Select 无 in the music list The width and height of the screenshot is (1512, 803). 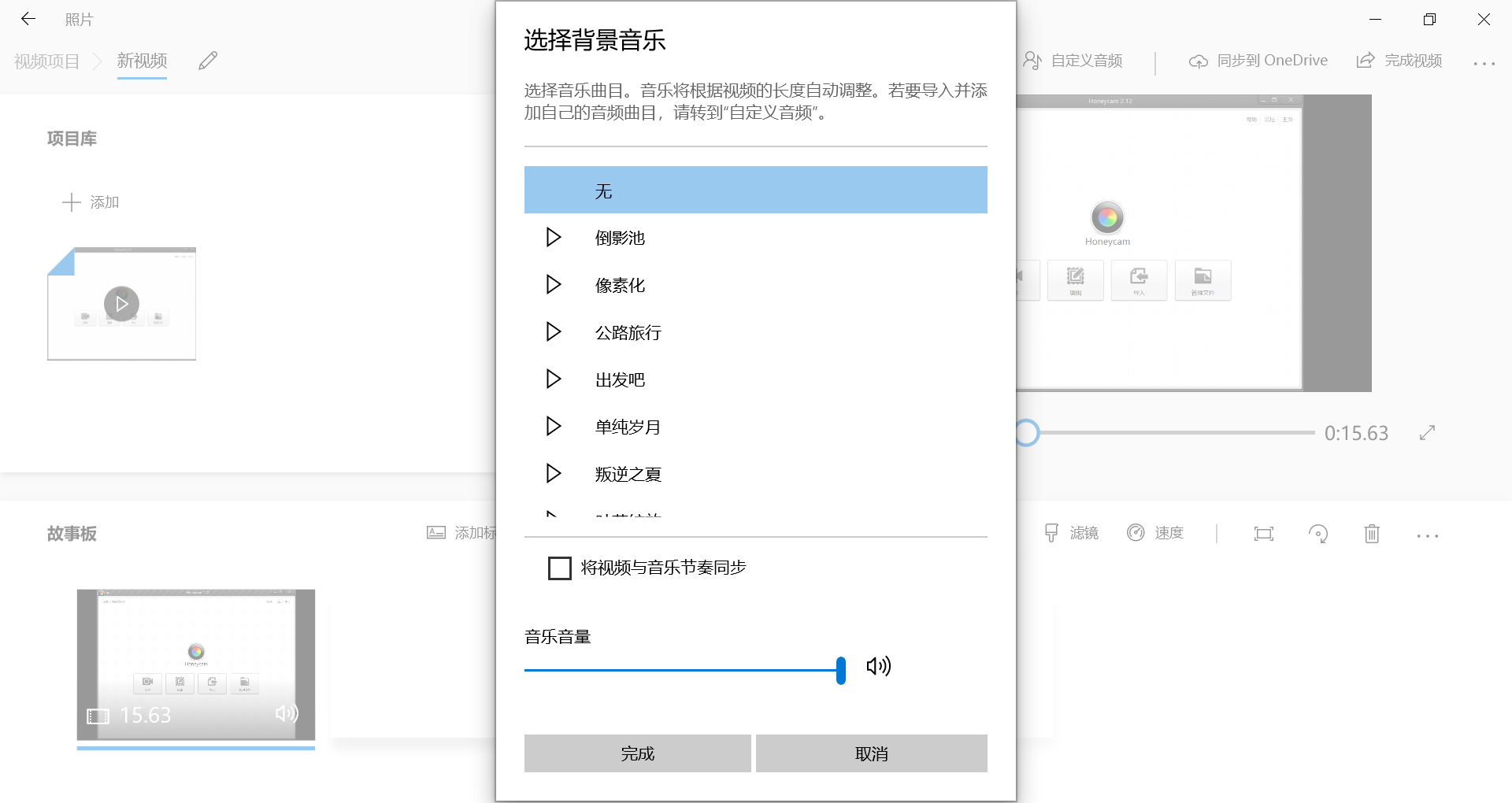[756, 190]
